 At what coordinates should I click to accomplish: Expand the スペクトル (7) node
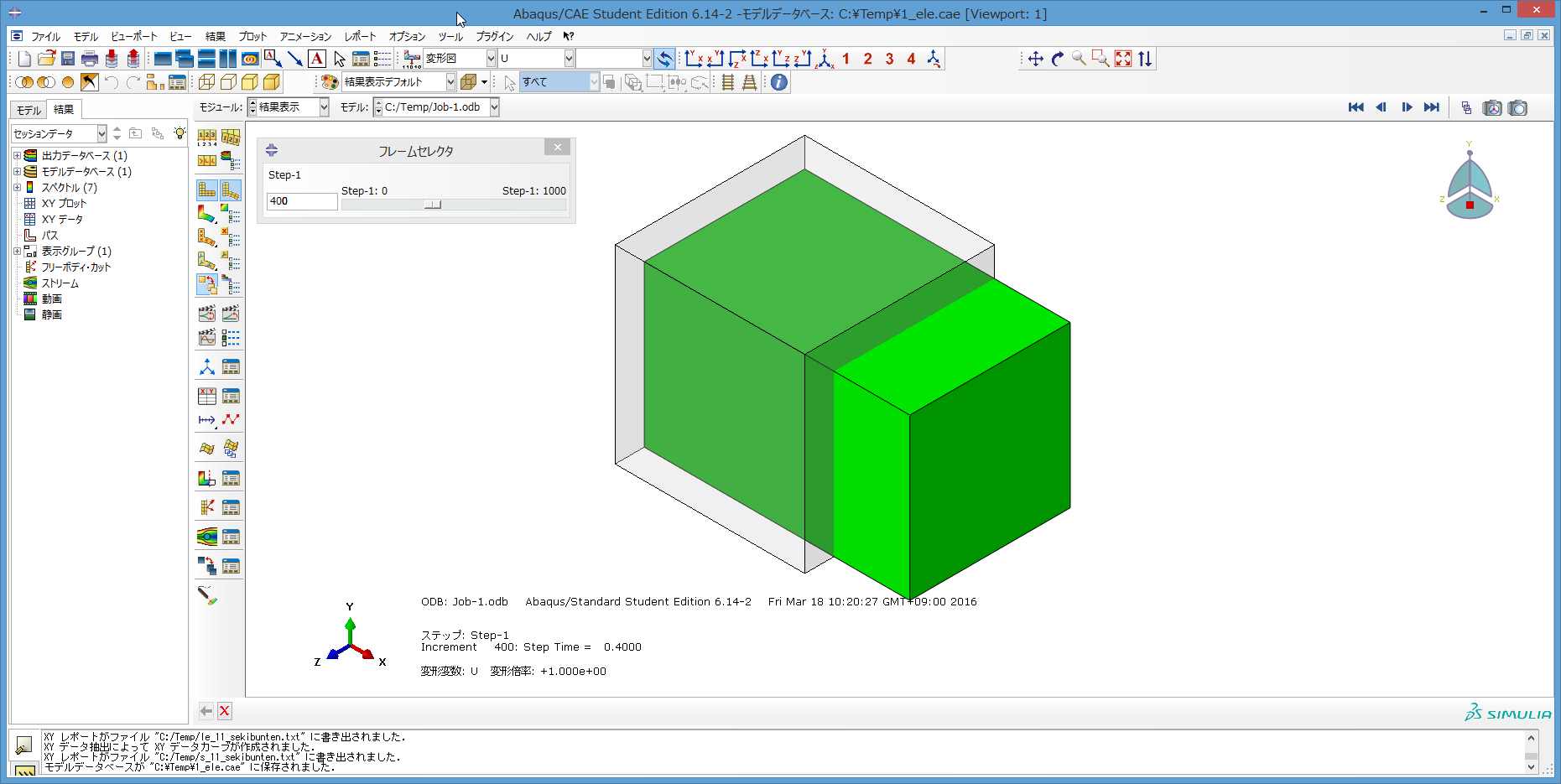tap(17, 188)
